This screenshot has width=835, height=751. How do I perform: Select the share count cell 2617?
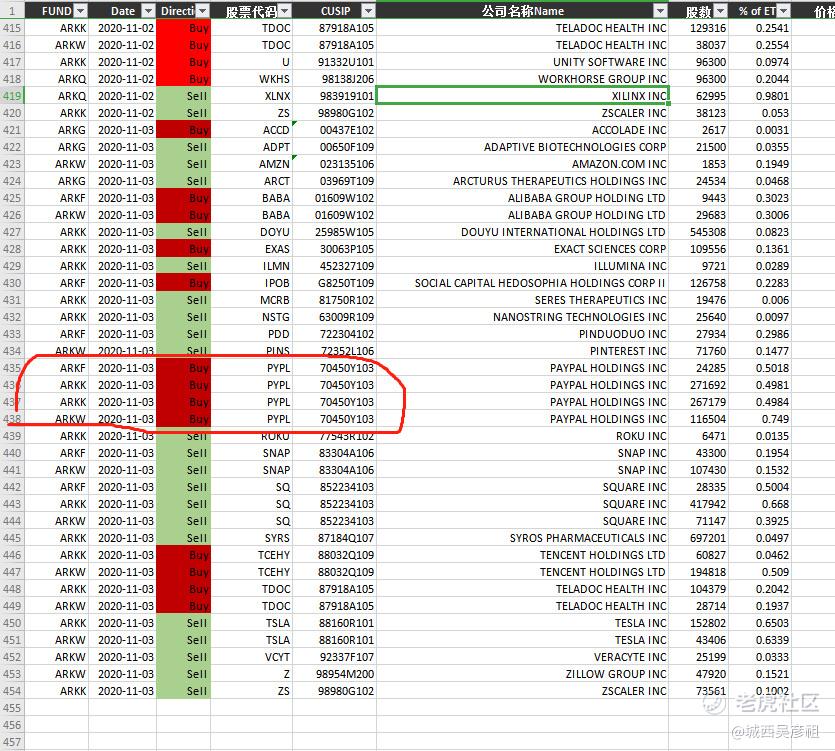[698, 130]
